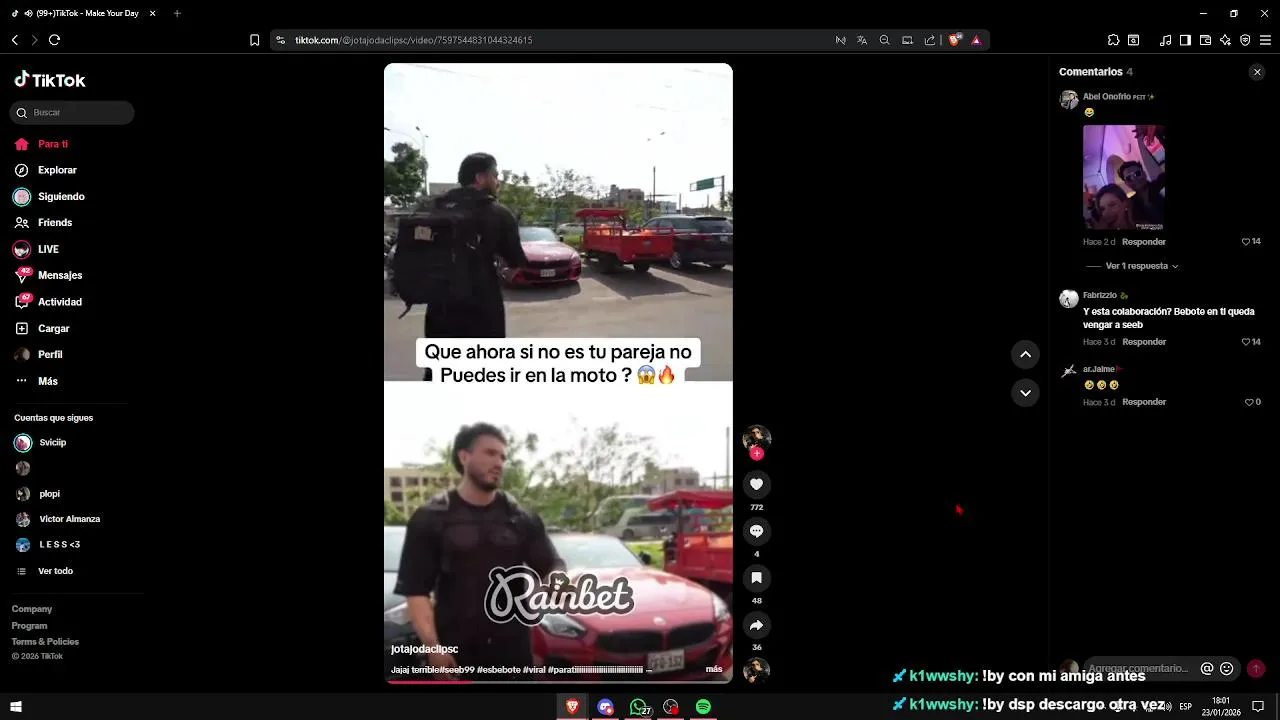
Task: Open the Buscar search field
Action: tap(72, 113)
